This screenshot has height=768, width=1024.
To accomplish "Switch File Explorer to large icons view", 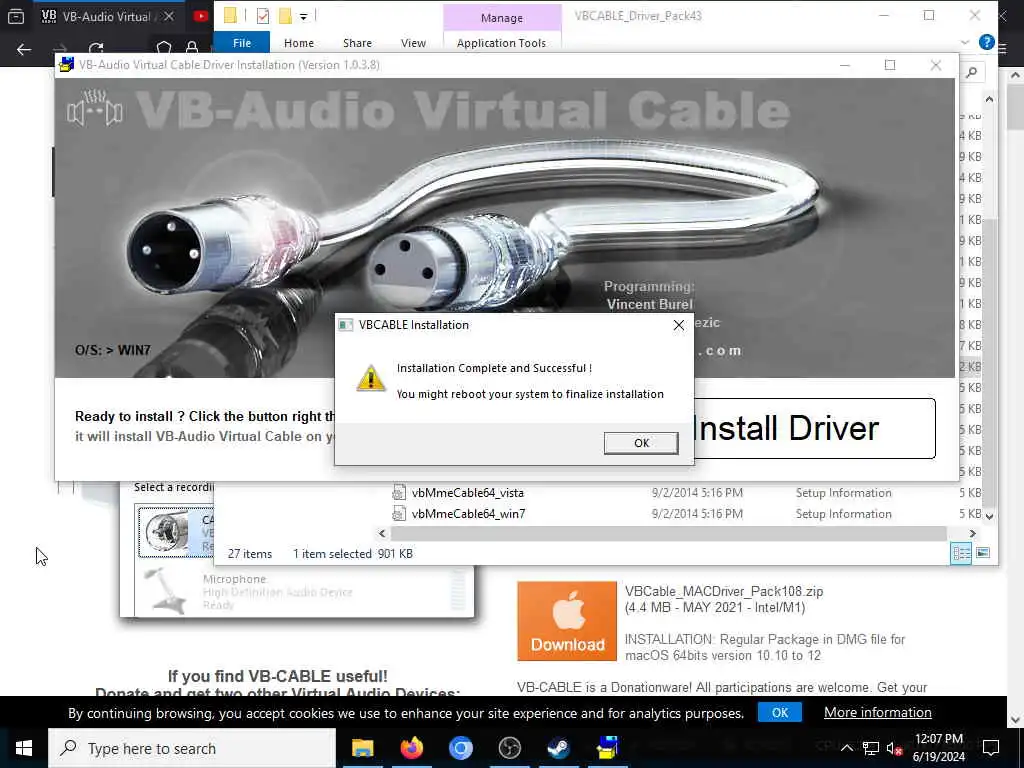I will [x=983, y=553].
